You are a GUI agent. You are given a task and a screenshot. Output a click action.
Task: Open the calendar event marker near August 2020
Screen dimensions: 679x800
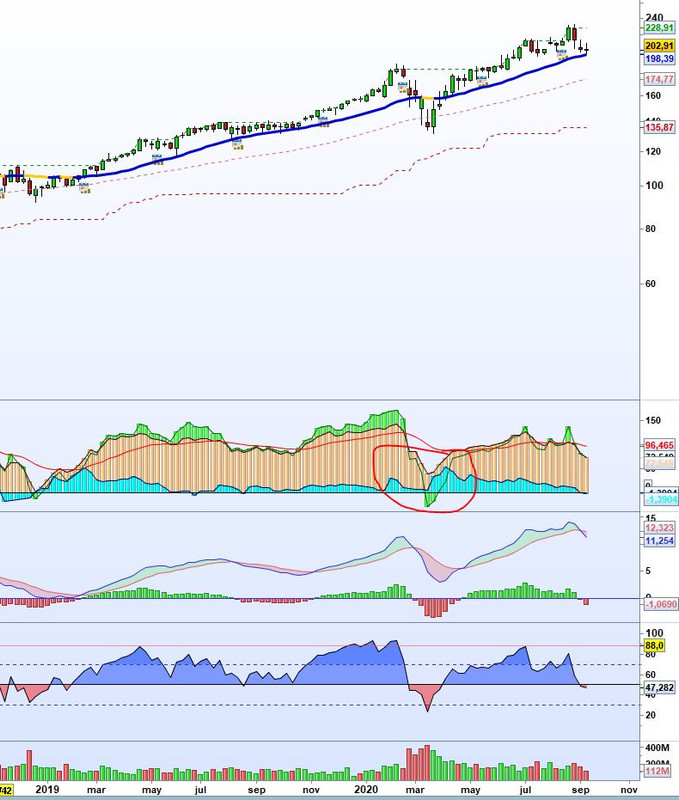pos(562,55)
